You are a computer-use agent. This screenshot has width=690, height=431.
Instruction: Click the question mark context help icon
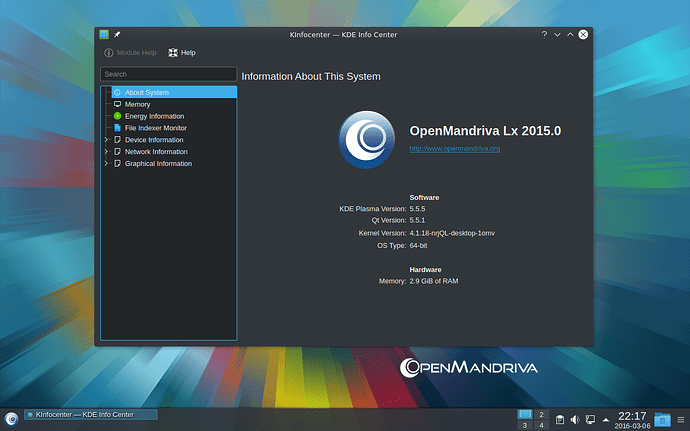pos(544,34)
